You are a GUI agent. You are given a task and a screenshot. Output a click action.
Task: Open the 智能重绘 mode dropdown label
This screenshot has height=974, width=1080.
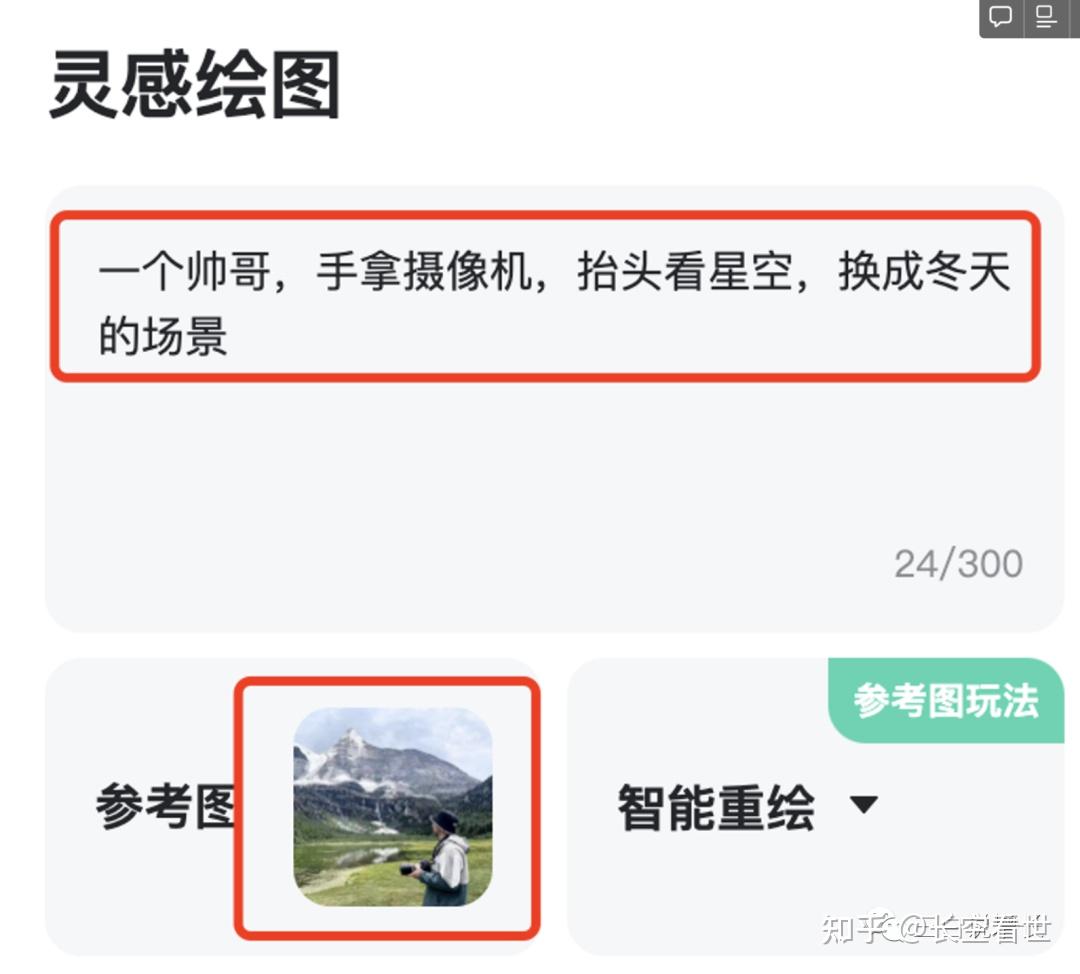click(x=716, y=807)
